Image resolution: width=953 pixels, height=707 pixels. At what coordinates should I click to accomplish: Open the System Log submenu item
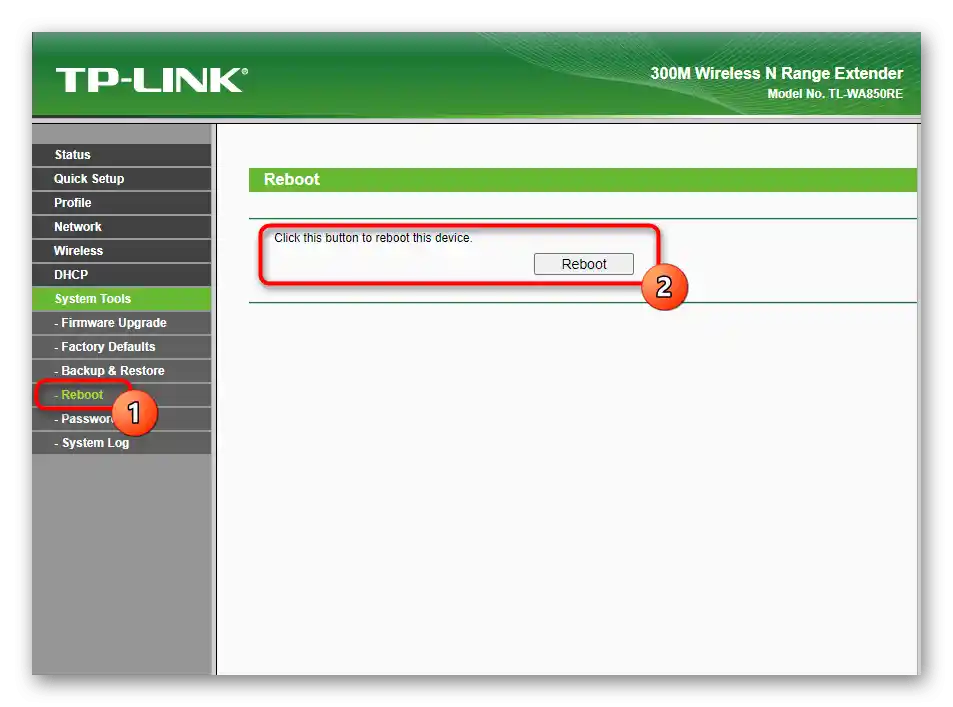[122, 443]
